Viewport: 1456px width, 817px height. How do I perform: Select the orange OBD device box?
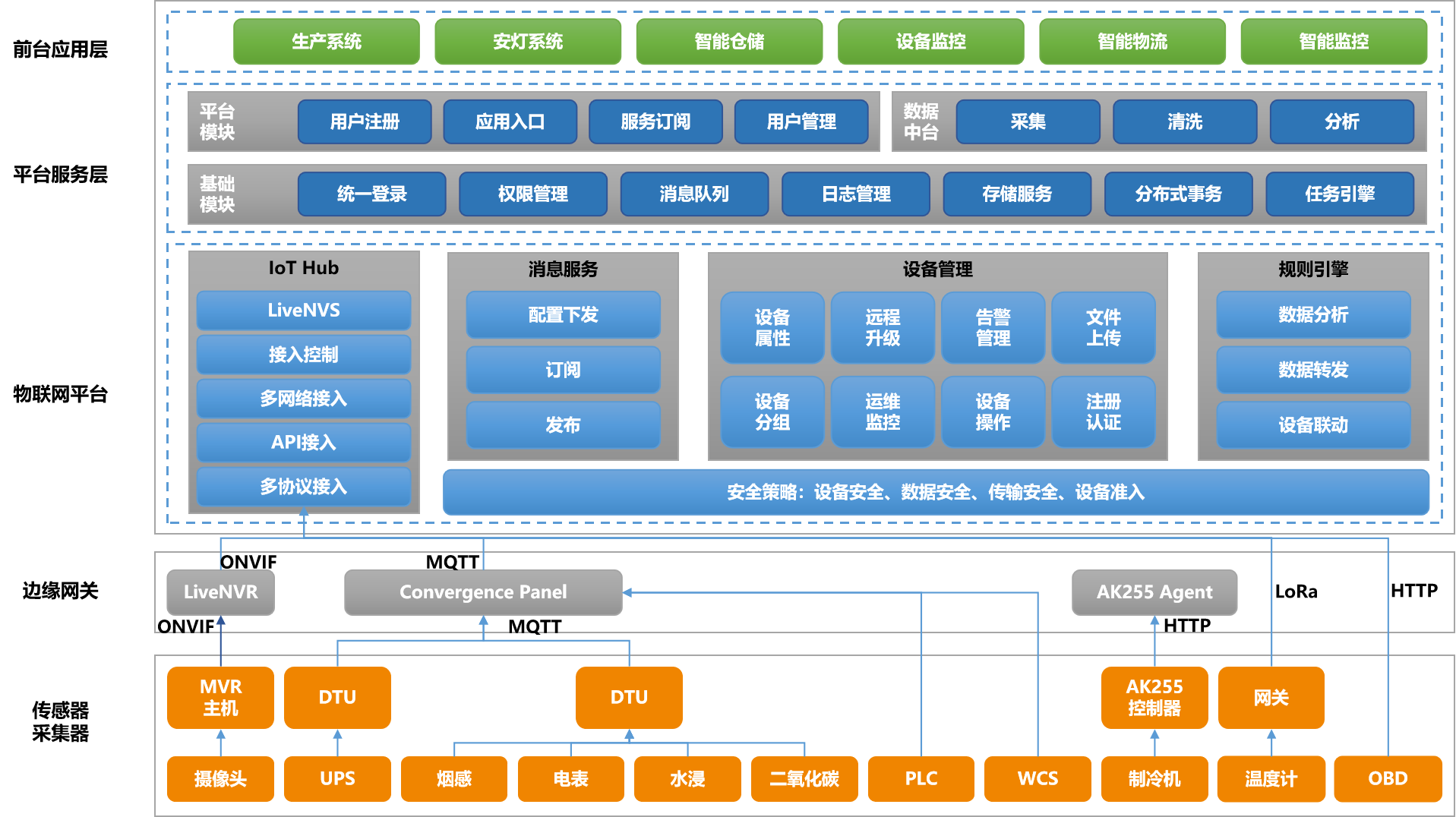click(x=1388, y=779)
